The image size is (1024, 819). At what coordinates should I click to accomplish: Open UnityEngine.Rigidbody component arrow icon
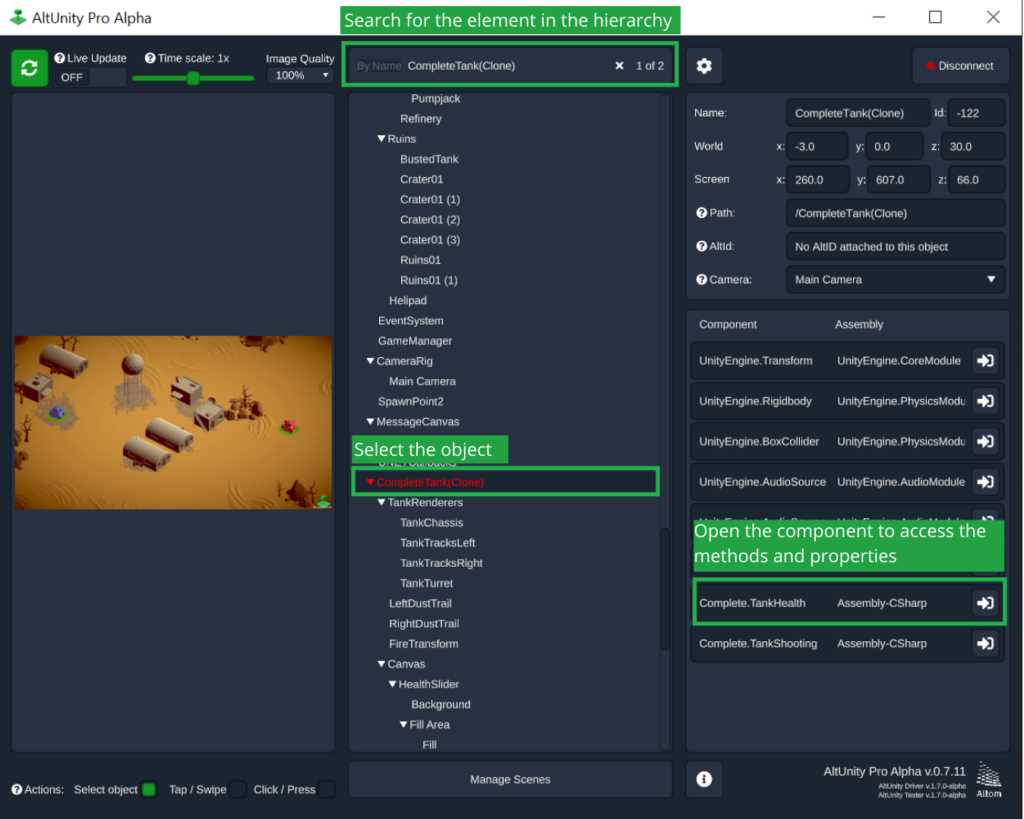click(x=985, y=401)
